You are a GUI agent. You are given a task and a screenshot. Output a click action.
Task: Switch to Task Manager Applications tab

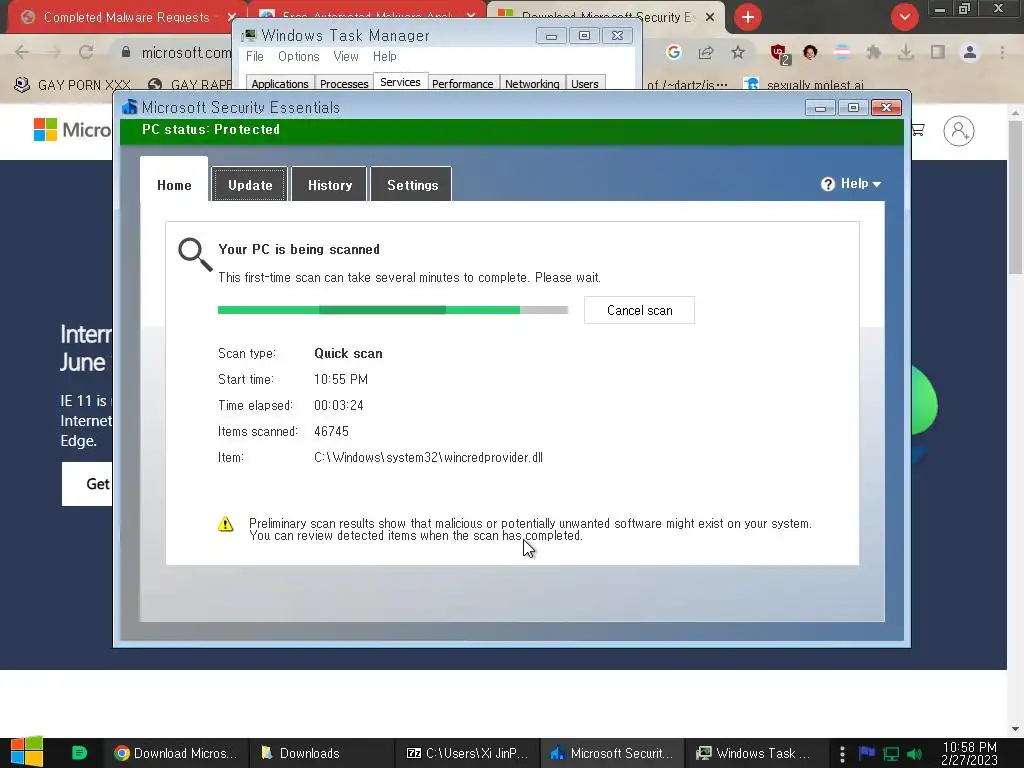[280, 84]
